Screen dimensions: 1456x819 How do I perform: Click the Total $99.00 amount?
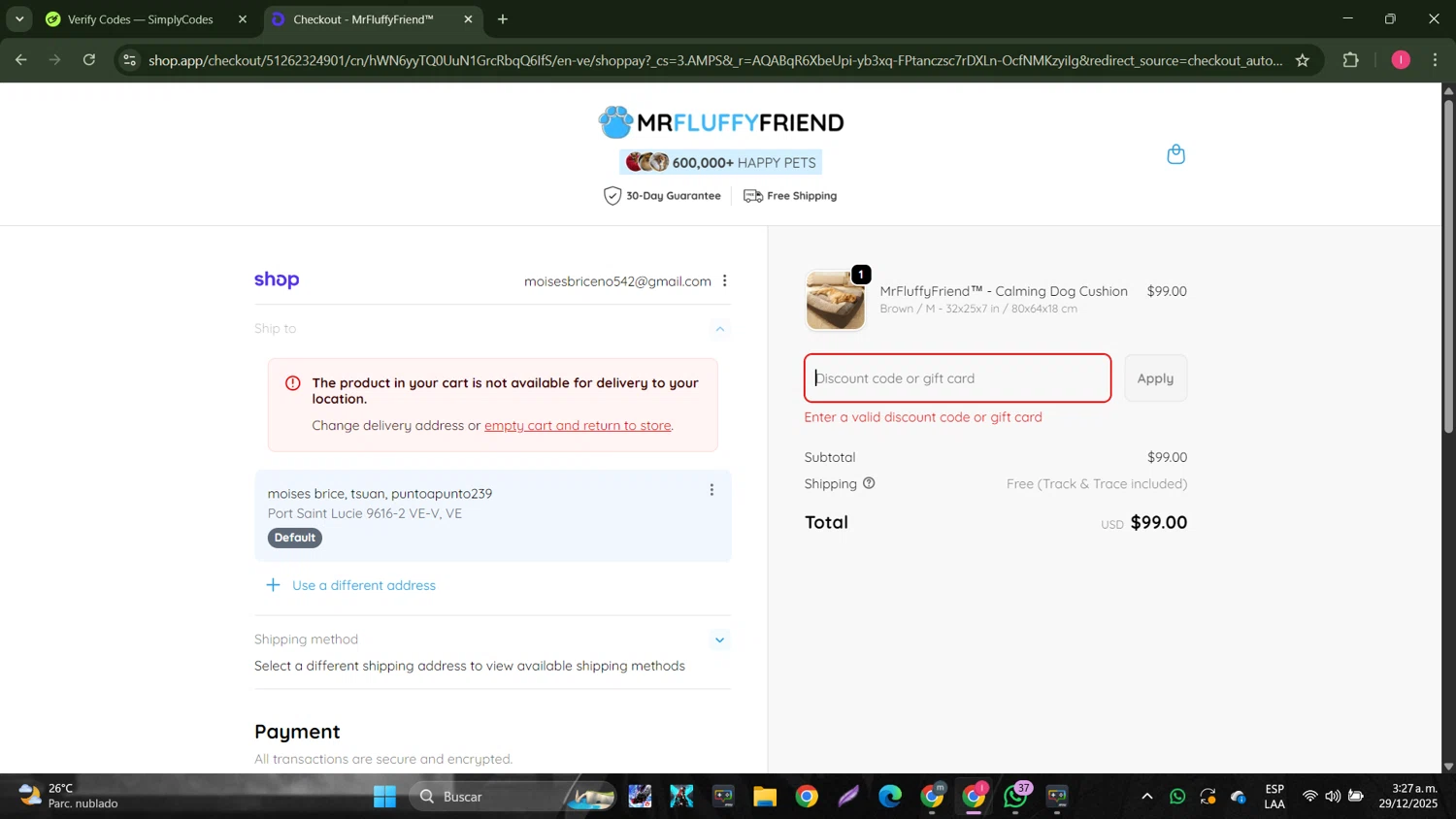[1159, 522]
